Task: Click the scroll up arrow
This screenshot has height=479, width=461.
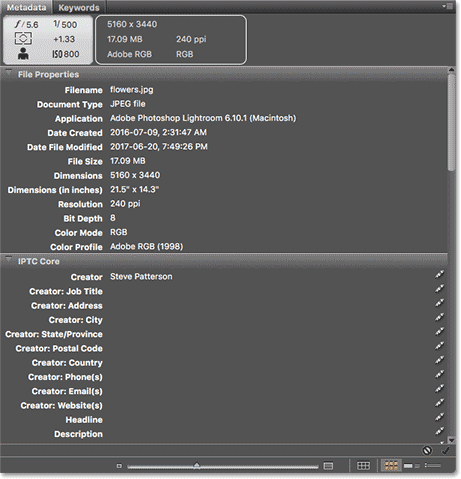Action: [x=451, y=70]
